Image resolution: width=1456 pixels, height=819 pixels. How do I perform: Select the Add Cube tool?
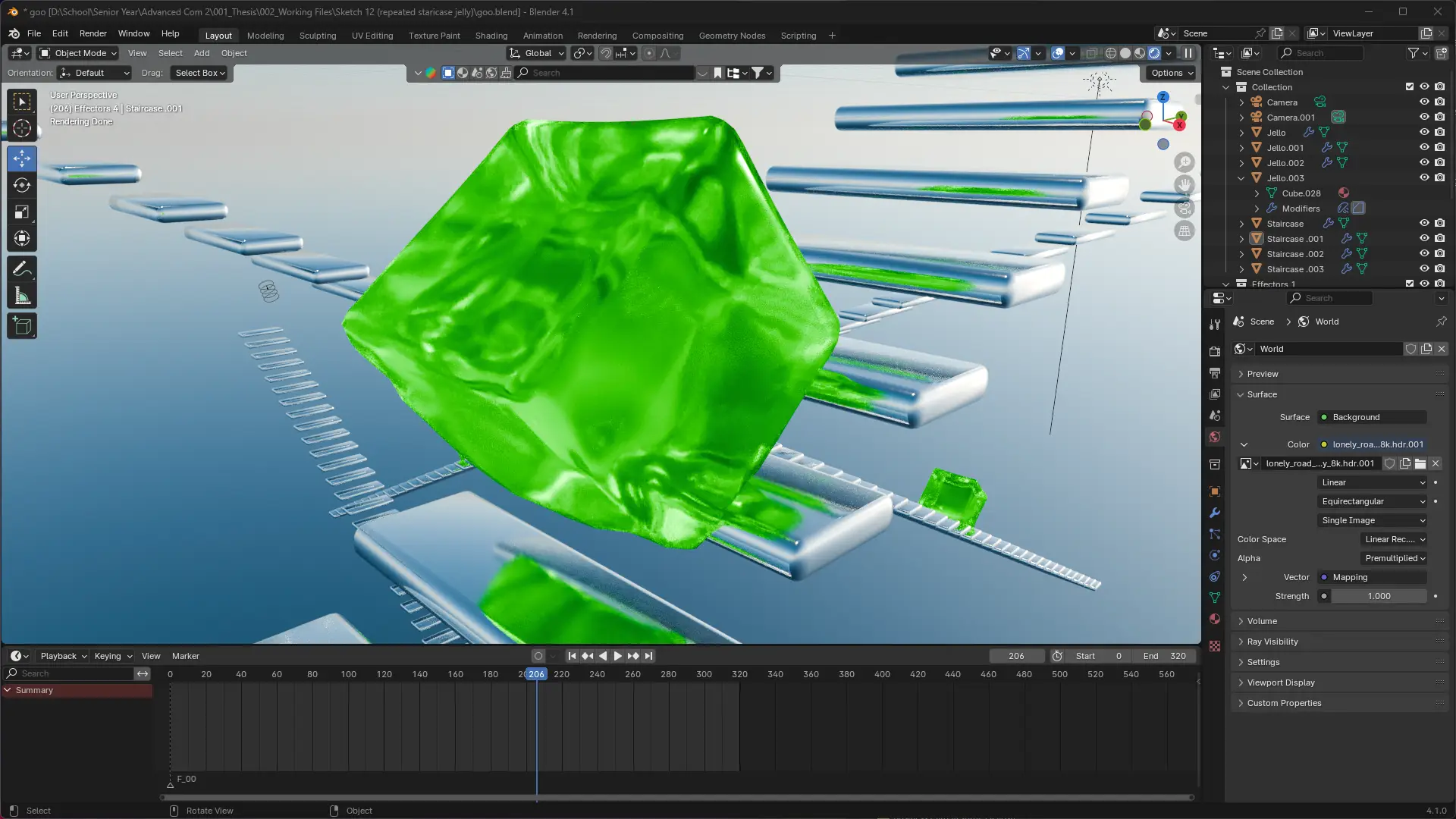click(x=22, y=326)
